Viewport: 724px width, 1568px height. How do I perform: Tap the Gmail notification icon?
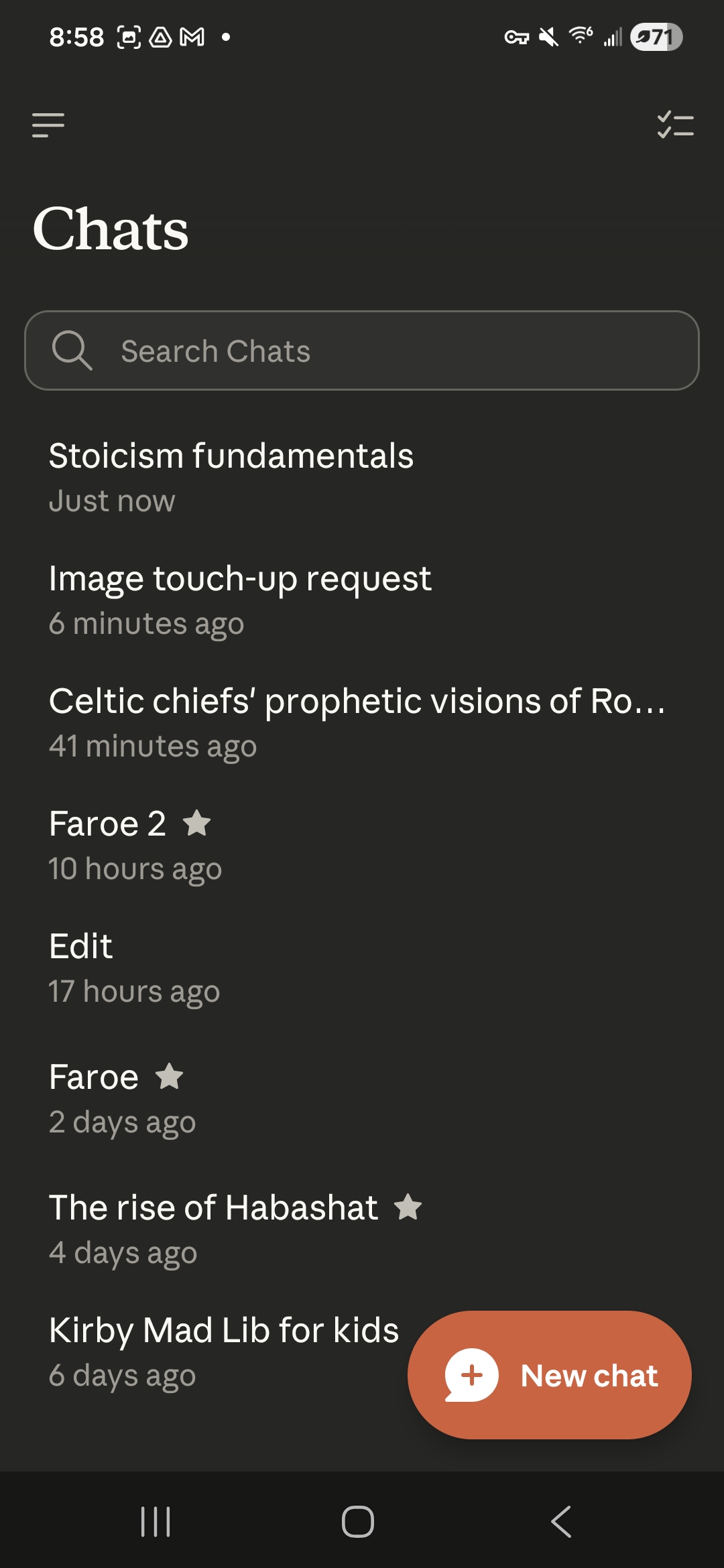click(x=192, y=37)
